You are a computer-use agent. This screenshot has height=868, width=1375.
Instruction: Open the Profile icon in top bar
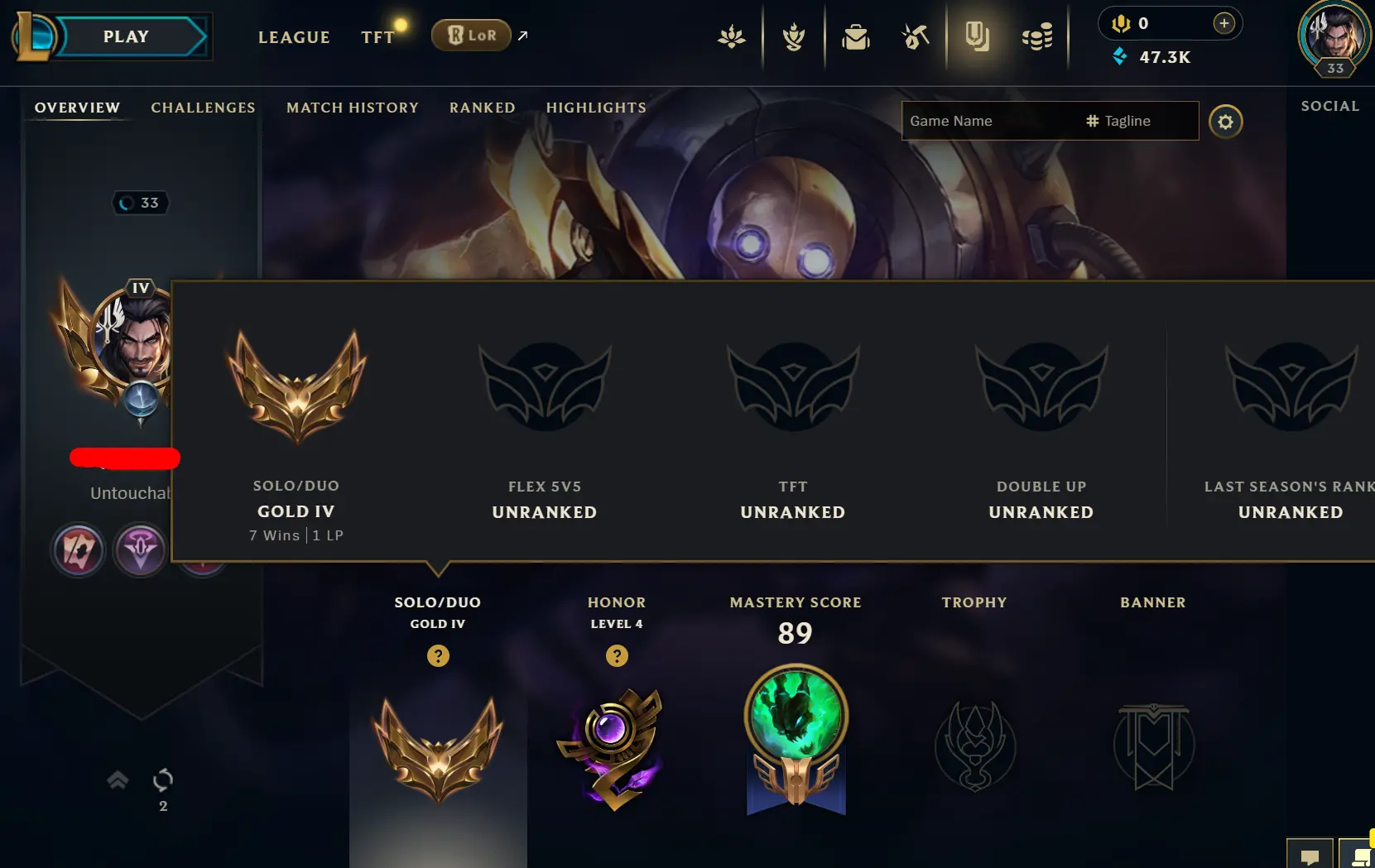(x=977, y=36)
